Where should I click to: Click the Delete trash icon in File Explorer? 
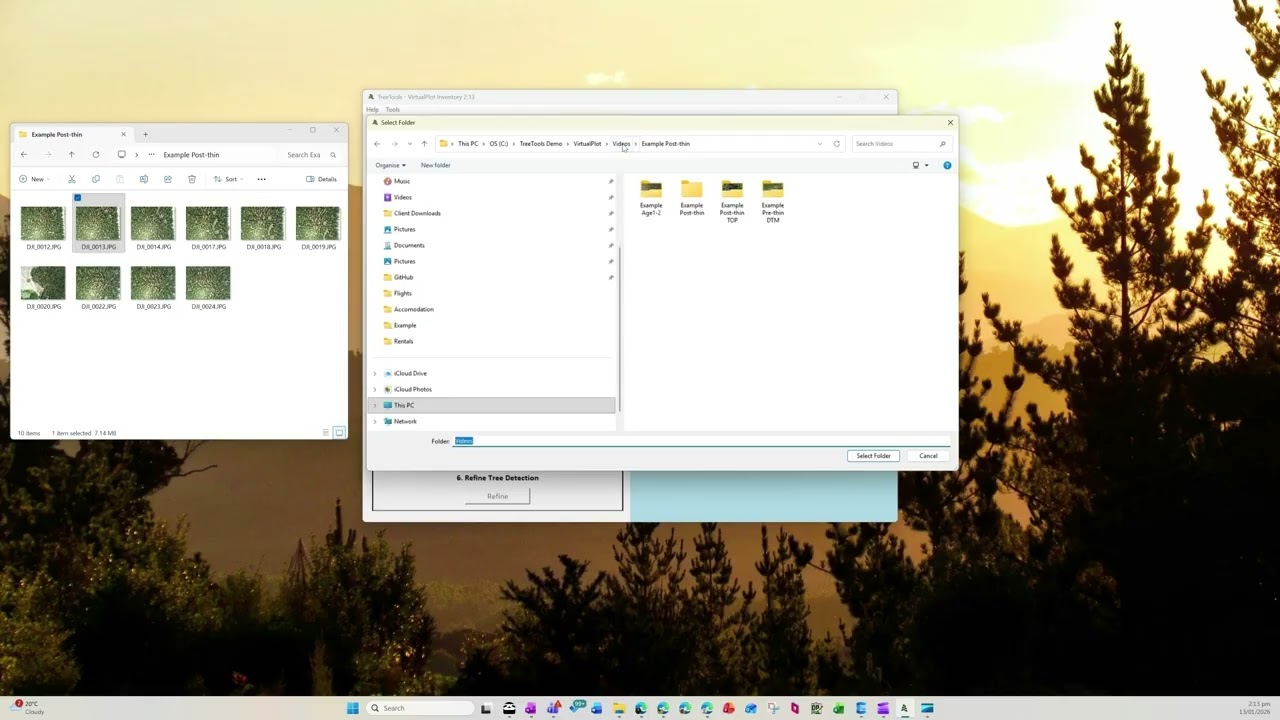(192, 179)
